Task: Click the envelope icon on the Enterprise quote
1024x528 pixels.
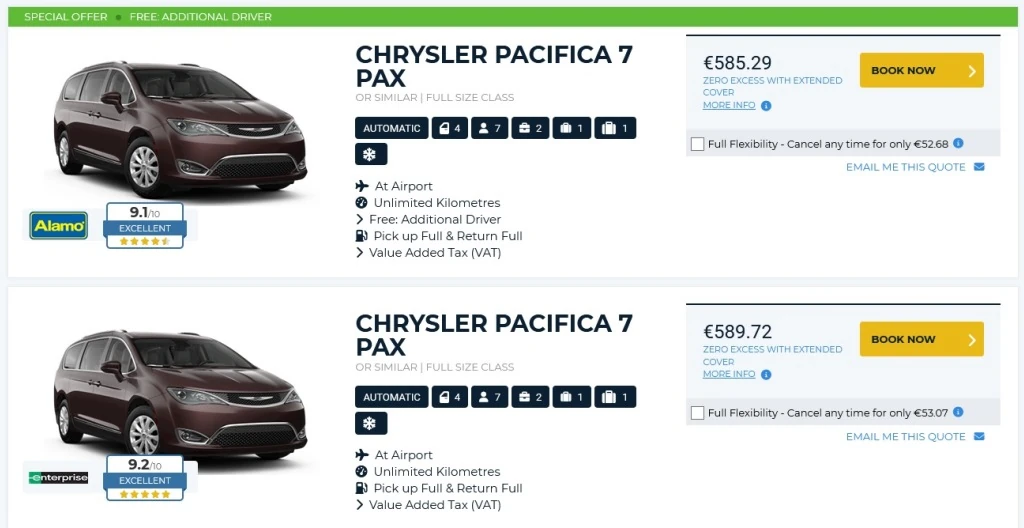Action: point(979,436)
